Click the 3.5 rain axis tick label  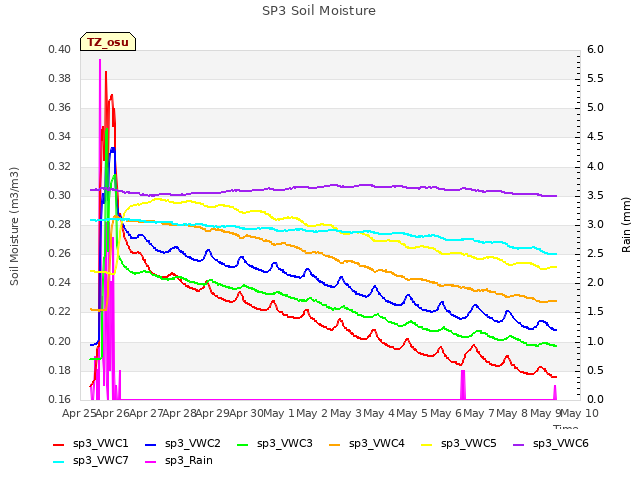(x=595, y=196)
